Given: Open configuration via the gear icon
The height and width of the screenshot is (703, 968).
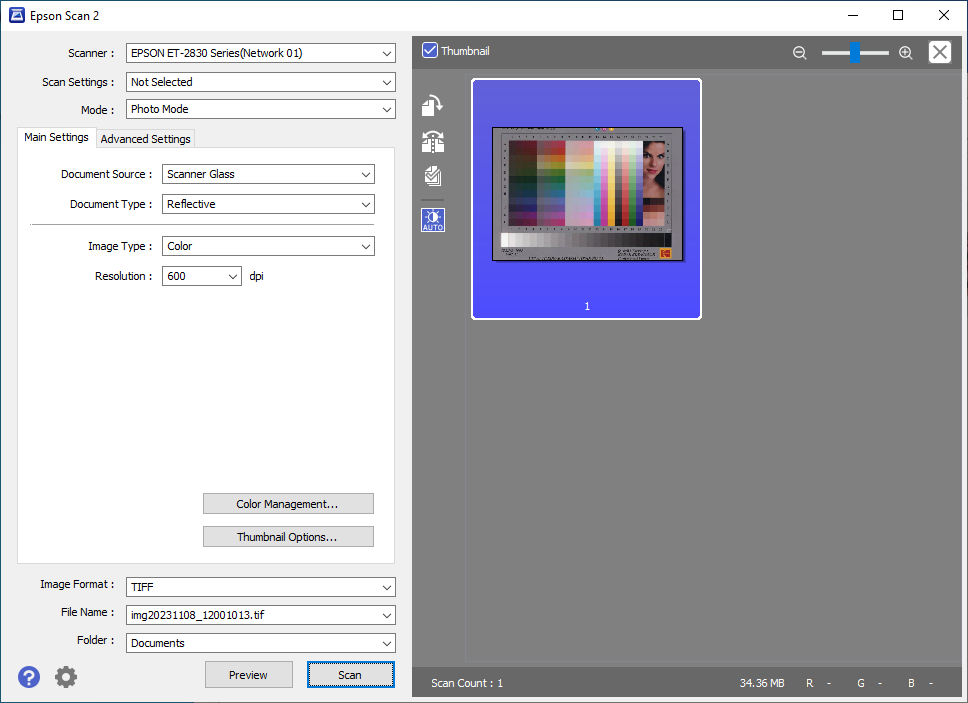Looking at the screenshot, I should point(66,677).
